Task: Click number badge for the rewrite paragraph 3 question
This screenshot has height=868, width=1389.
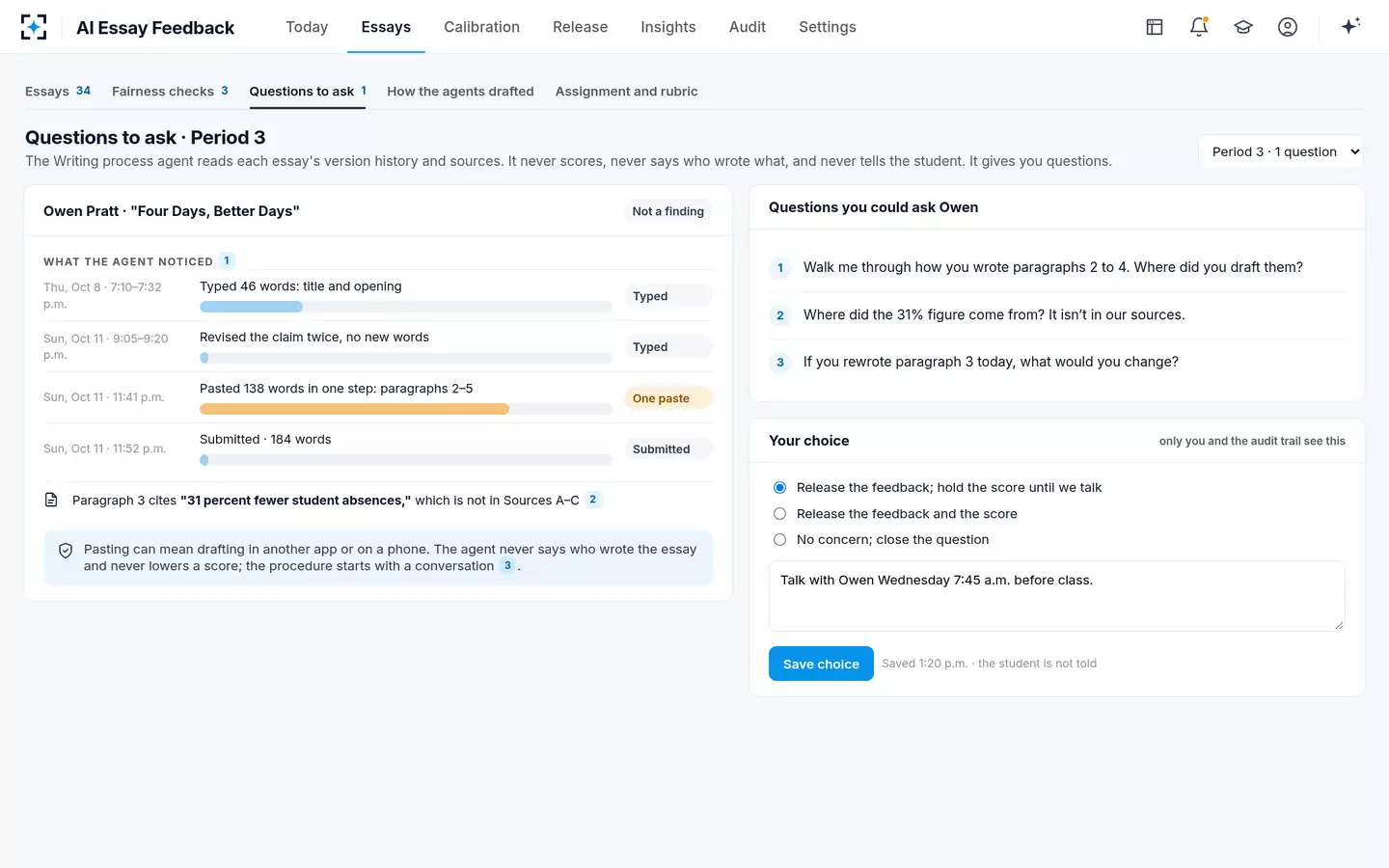Action: click(x=780, y=363)
